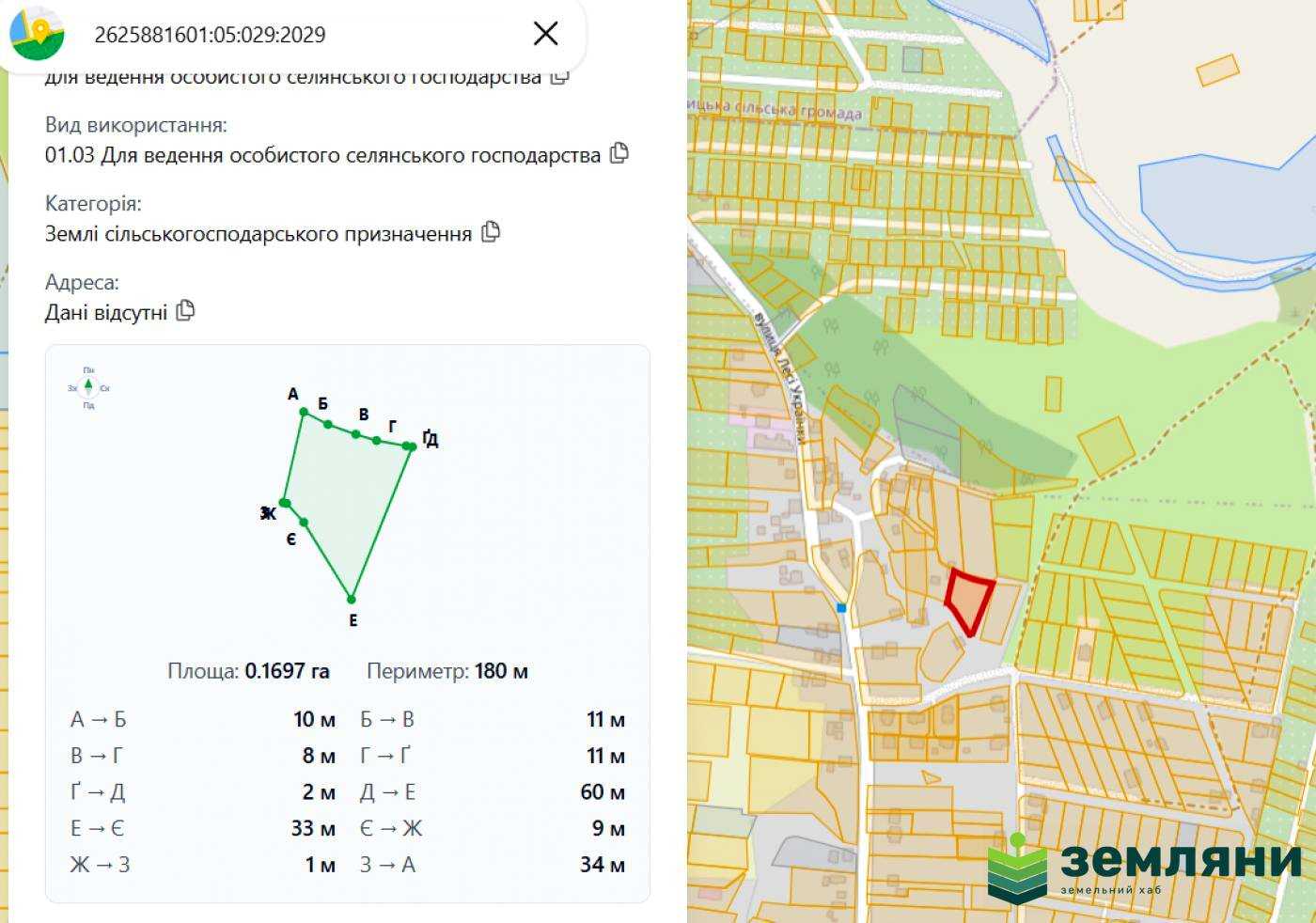Viewport: 1316px width, 923px height.
Task: Click the app logo icon at top left
Action: click(x=37, y=33)
